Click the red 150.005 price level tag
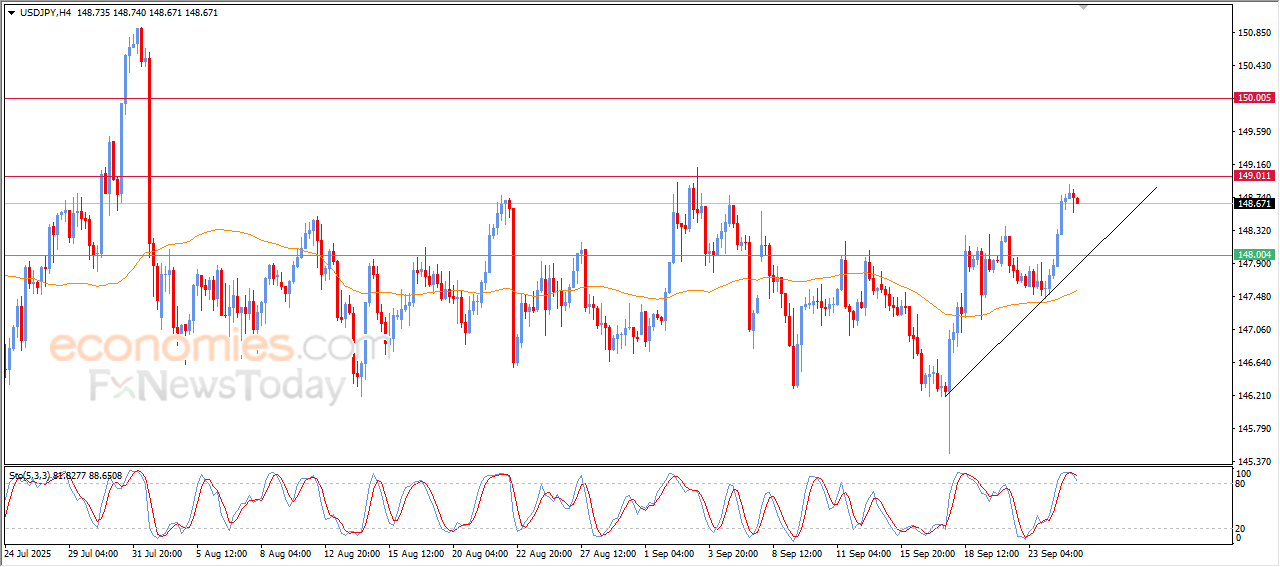The height and width of the screenshot is (567, 1280). (1254, 98)
